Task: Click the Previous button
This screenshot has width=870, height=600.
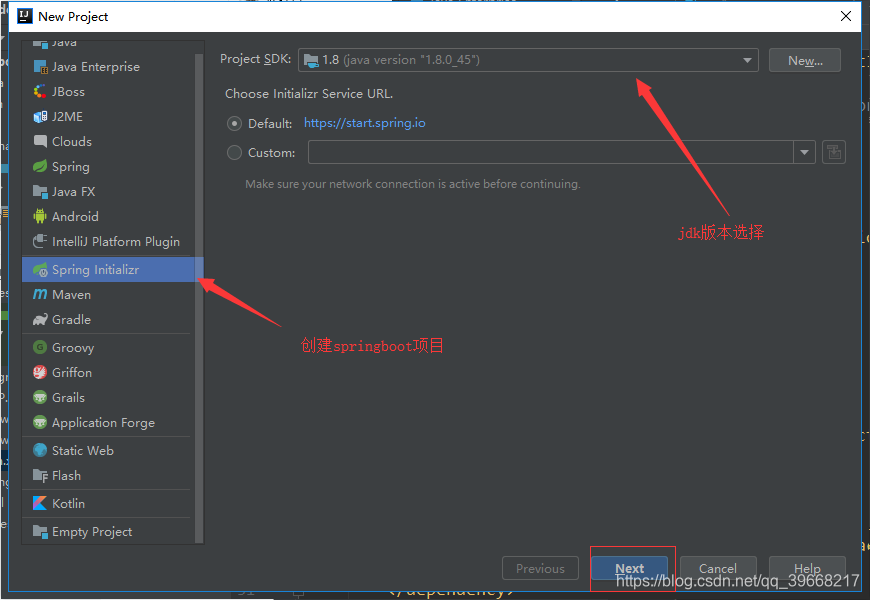Action: point(540,568)
